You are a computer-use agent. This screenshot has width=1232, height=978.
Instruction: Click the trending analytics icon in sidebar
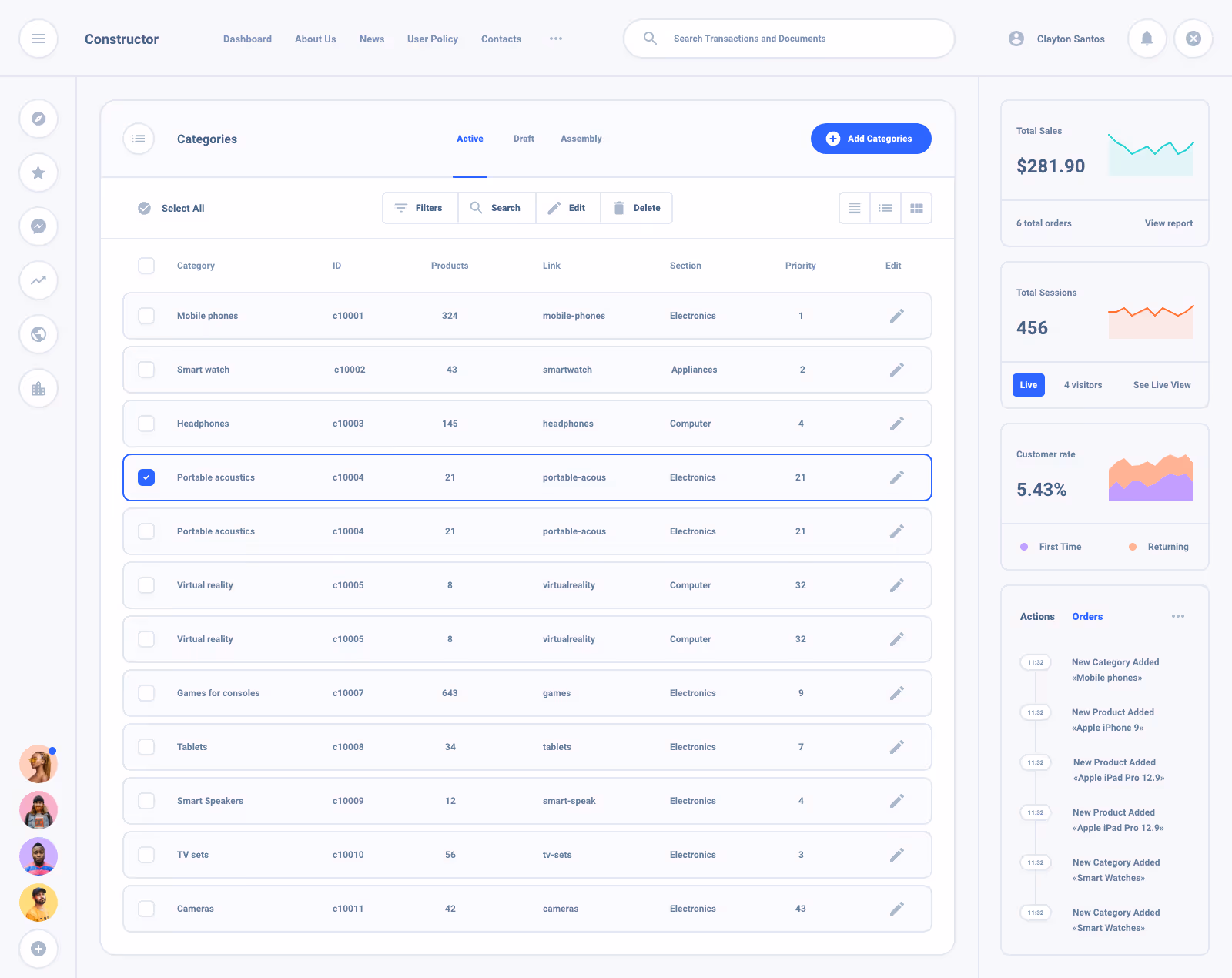point(38,280)
